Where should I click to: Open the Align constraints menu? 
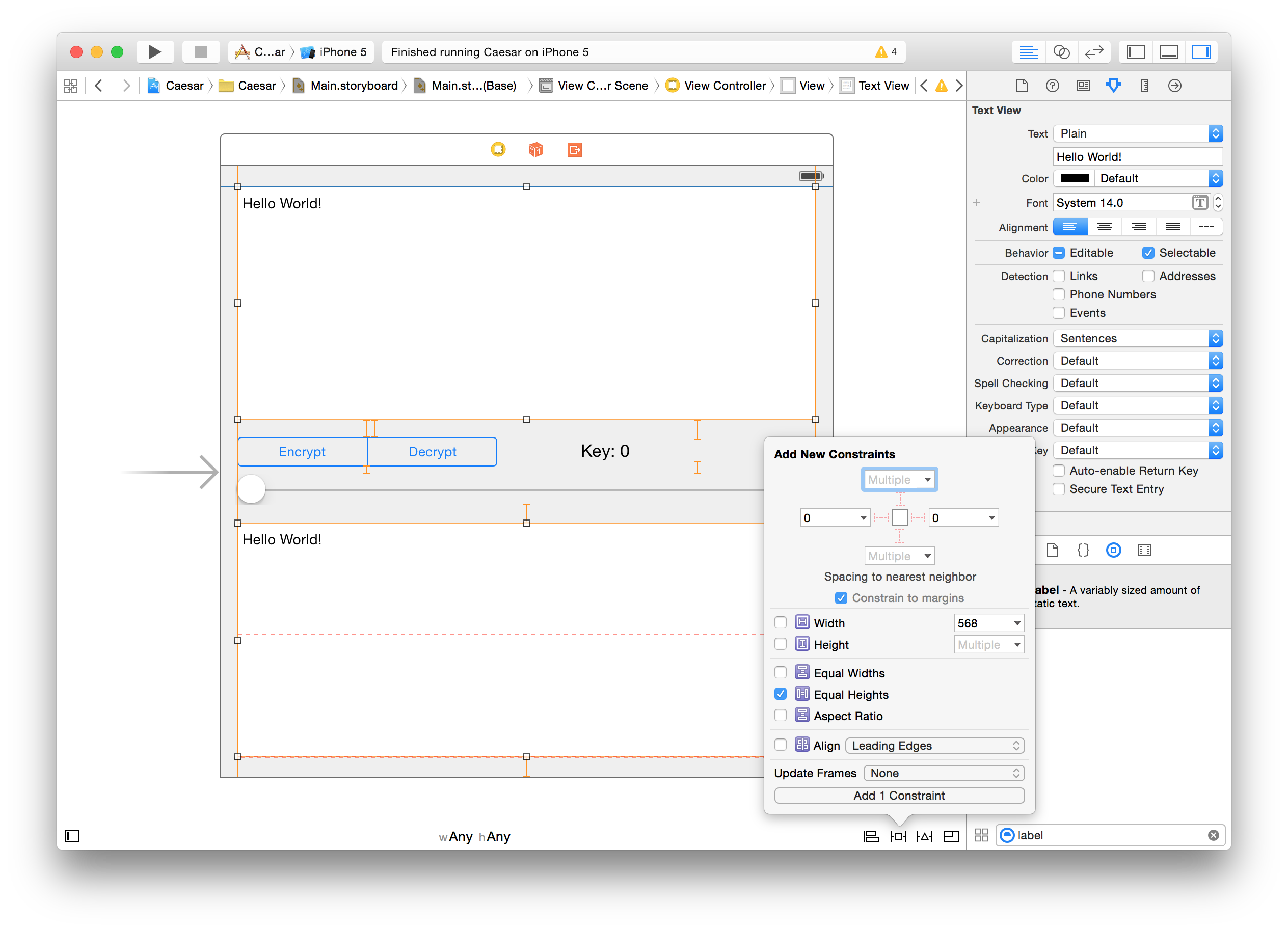click(x=871, y=836)
